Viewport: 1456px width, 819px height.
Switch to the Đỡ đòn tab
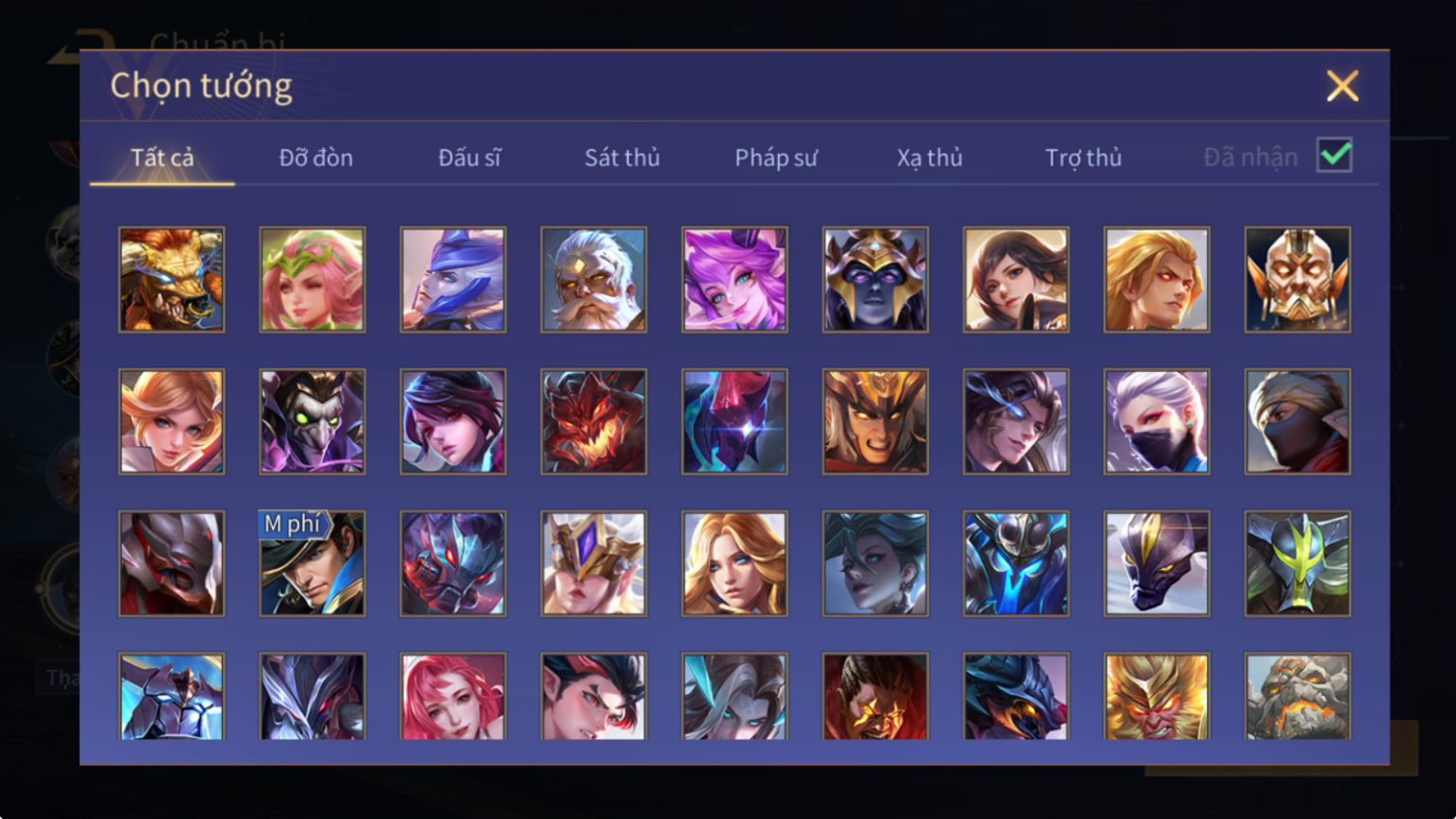(316, 158)
